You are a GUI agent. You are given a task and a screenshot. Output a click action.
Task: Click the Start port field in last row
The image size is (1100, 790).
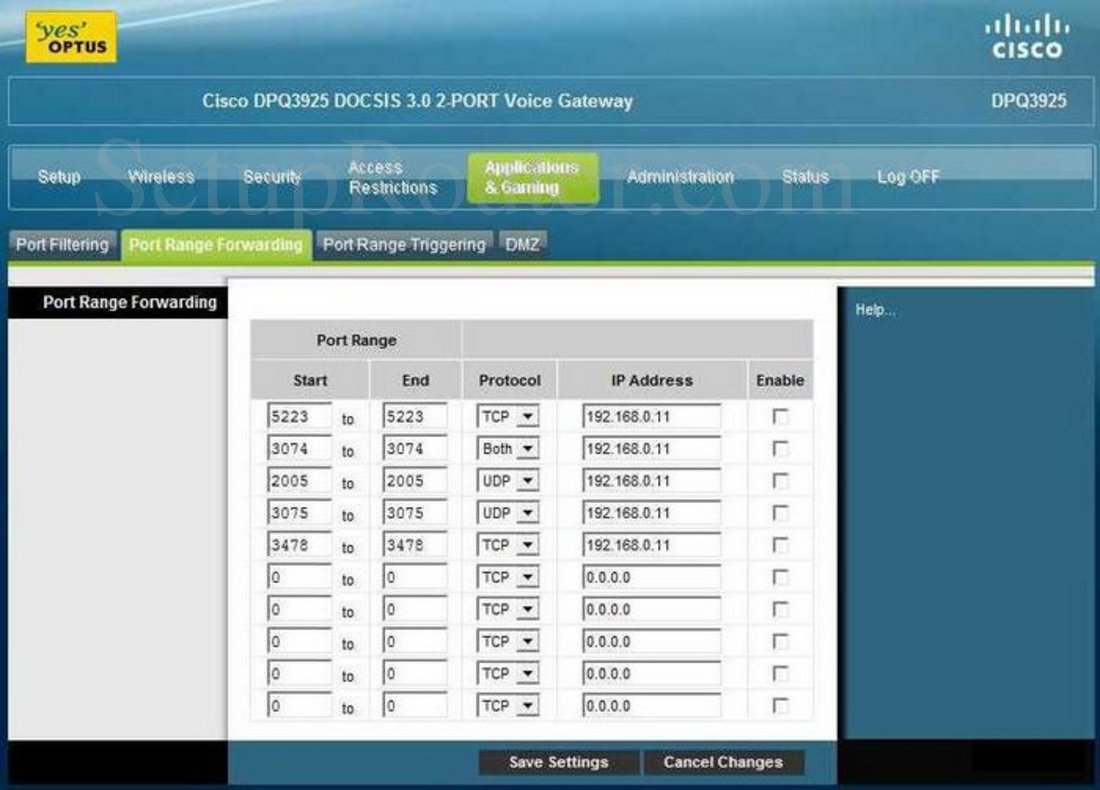point(299,706)
